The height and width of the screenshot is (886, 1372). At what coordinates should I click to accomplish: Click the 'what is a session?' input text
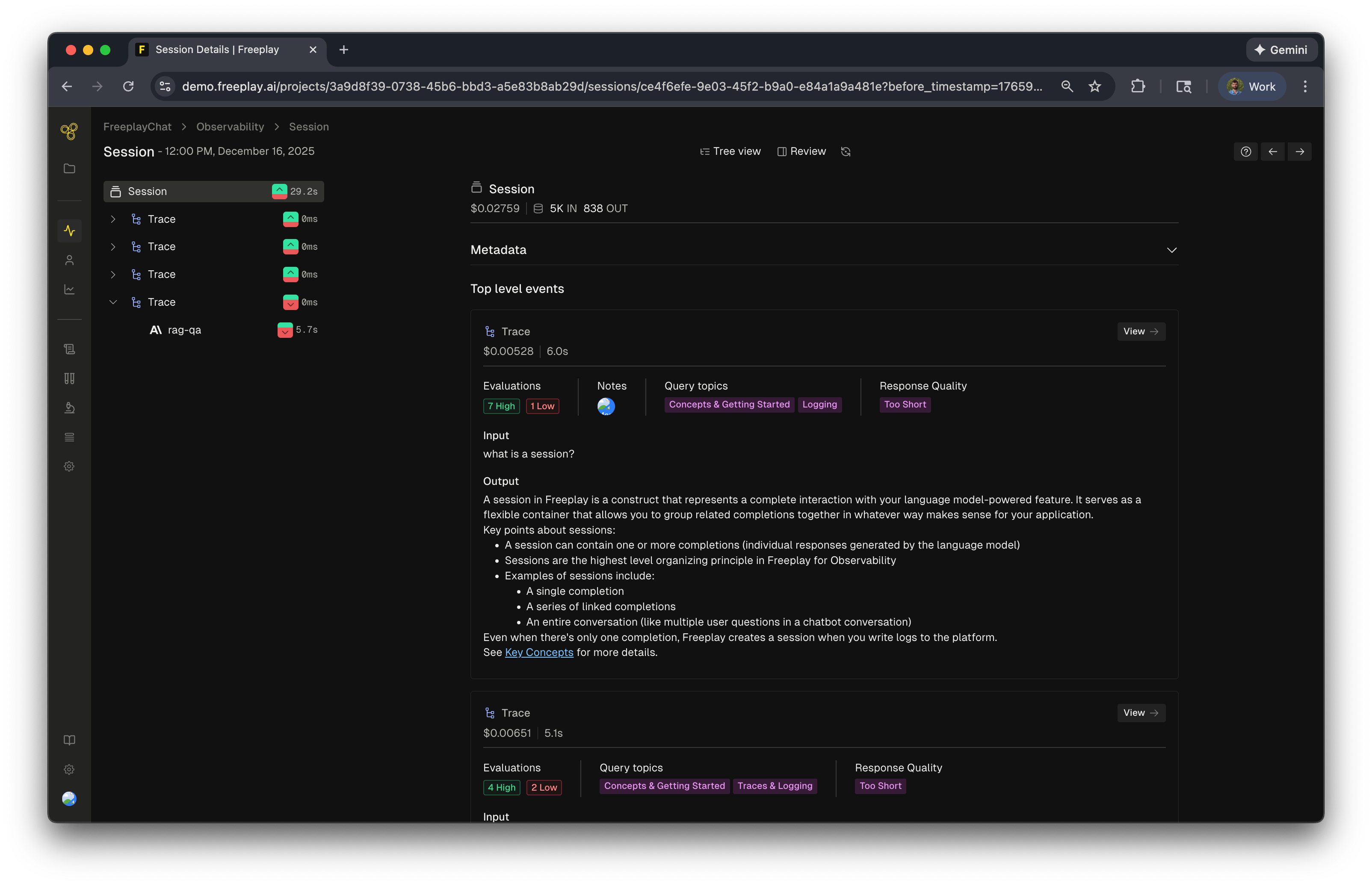click(529, 454)
